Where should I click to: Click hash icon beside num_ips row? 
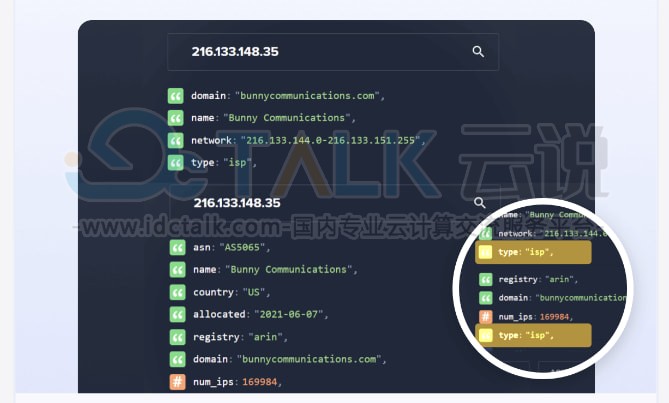click(x=177, y=382)
